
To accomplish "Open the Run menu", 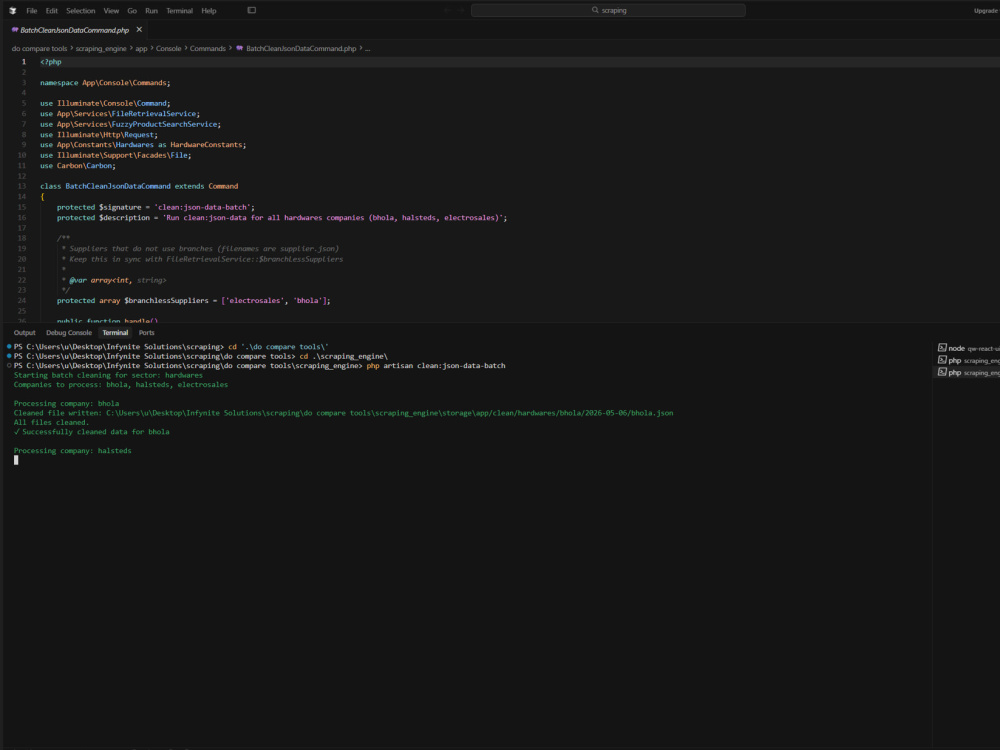I will [151, 11].
